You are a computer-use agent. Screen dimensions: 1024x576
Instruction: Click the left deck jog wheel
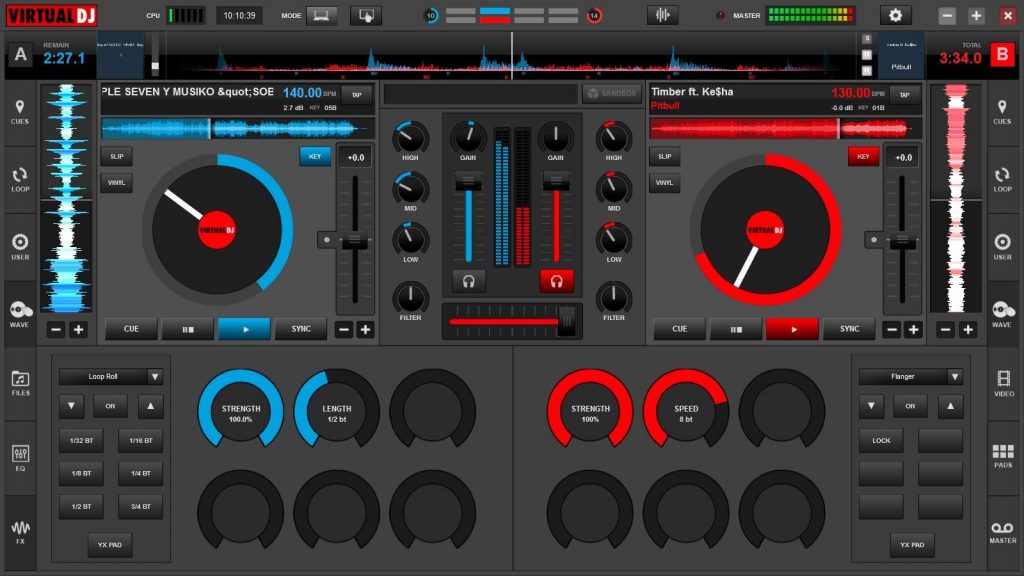click(x=217, y=230)
